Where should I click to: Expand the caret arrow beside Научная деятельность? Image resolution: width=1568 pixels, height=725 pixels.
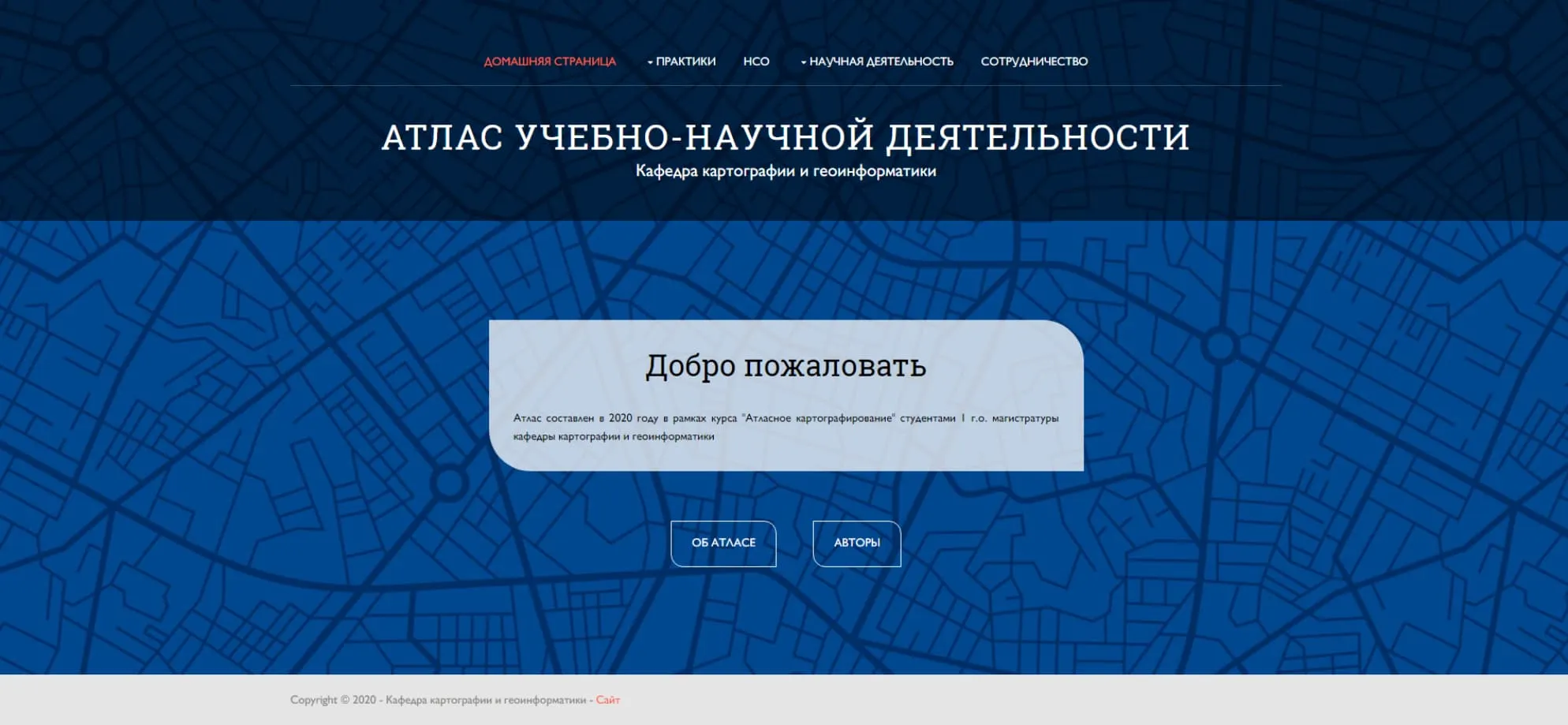click(803, 62)
